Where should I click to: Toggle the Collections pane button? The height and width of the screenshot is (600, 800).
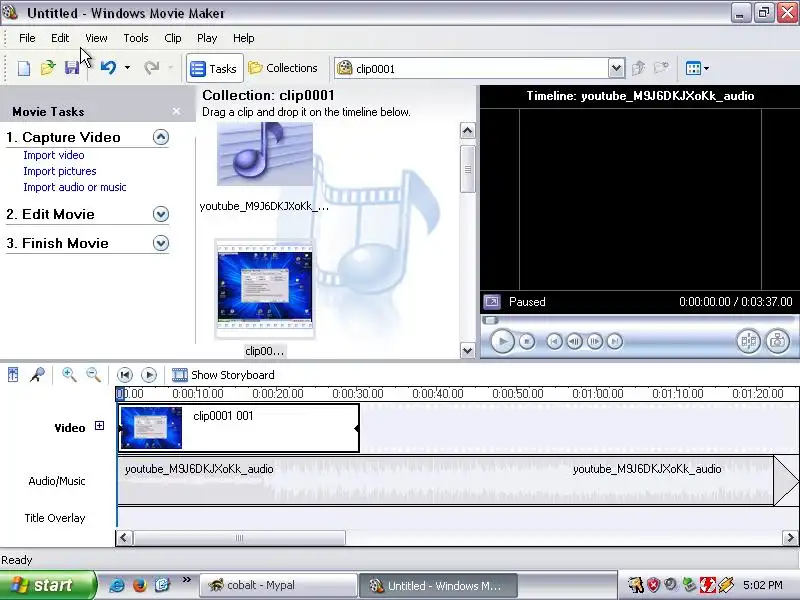[284, 68]
